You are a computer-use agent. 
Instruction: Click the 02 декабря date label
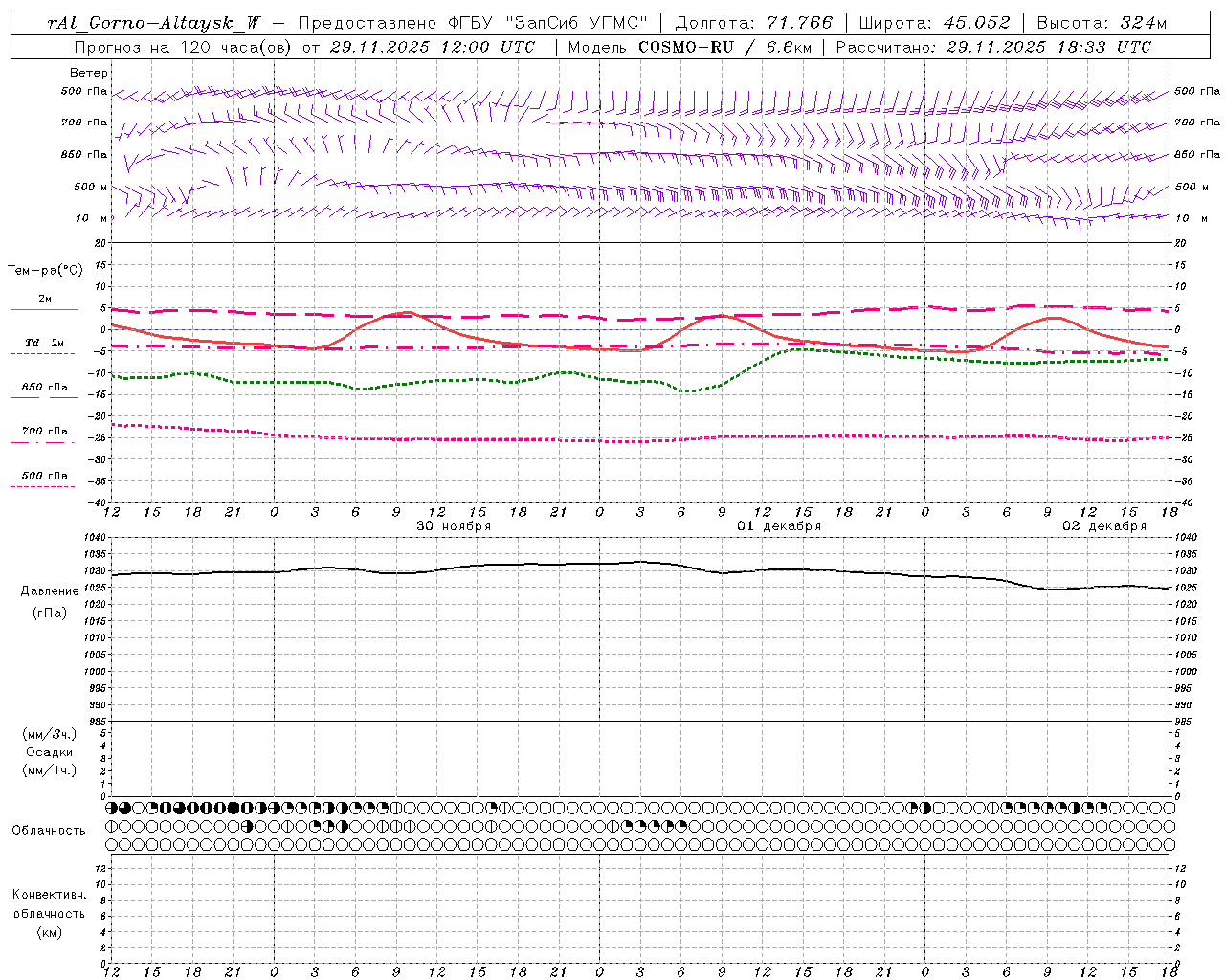tap(1104, 526)
